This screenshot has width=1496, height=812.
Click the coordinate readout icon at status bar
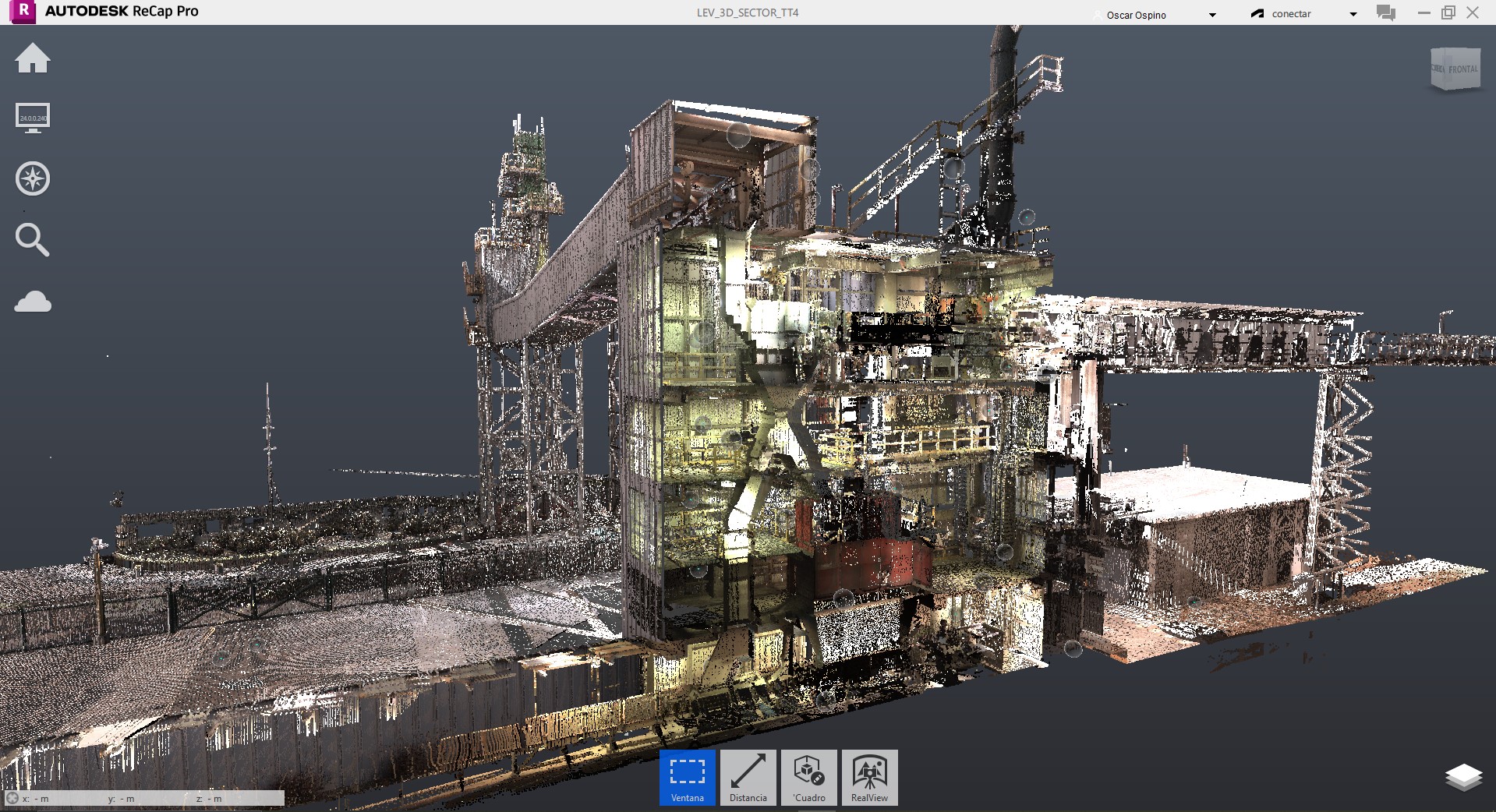[12, 798]
